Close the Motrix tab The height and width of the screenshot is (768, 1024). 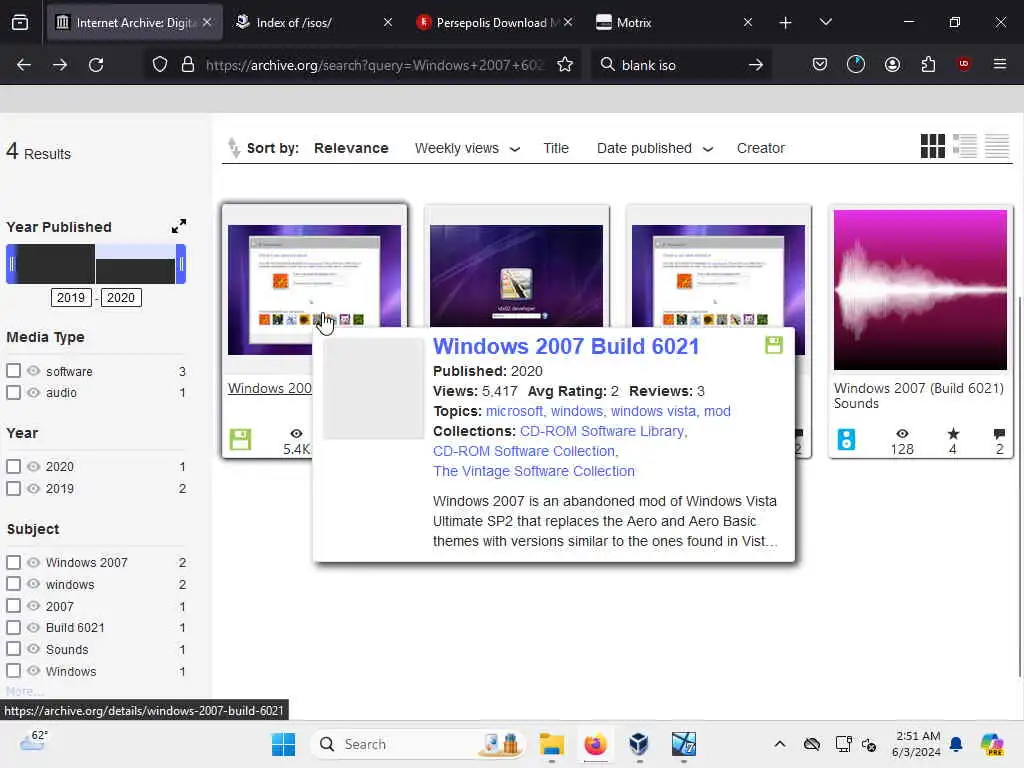(x=748, y=22)
